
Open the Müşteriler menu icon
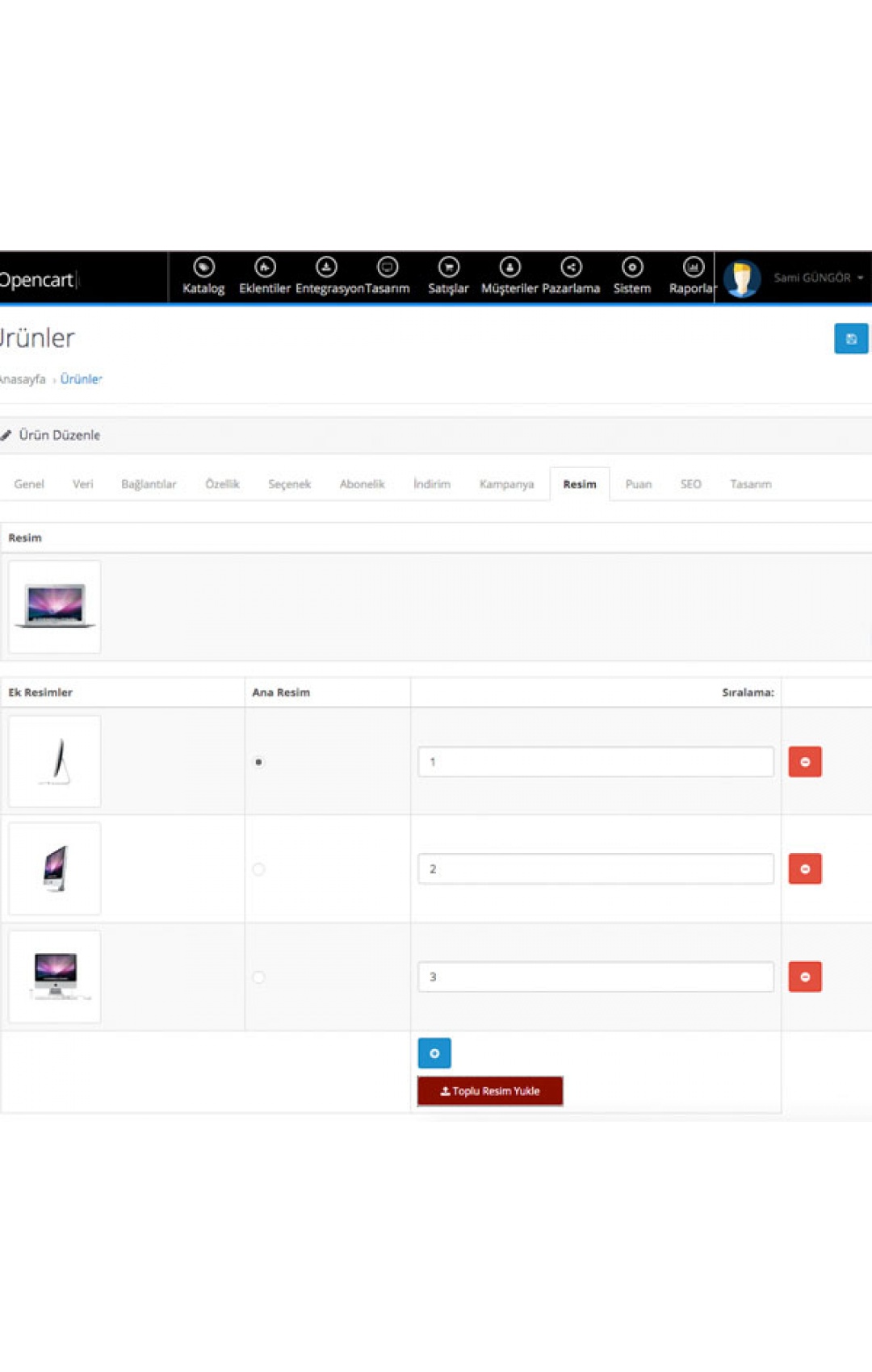click(x=509, y=267)
